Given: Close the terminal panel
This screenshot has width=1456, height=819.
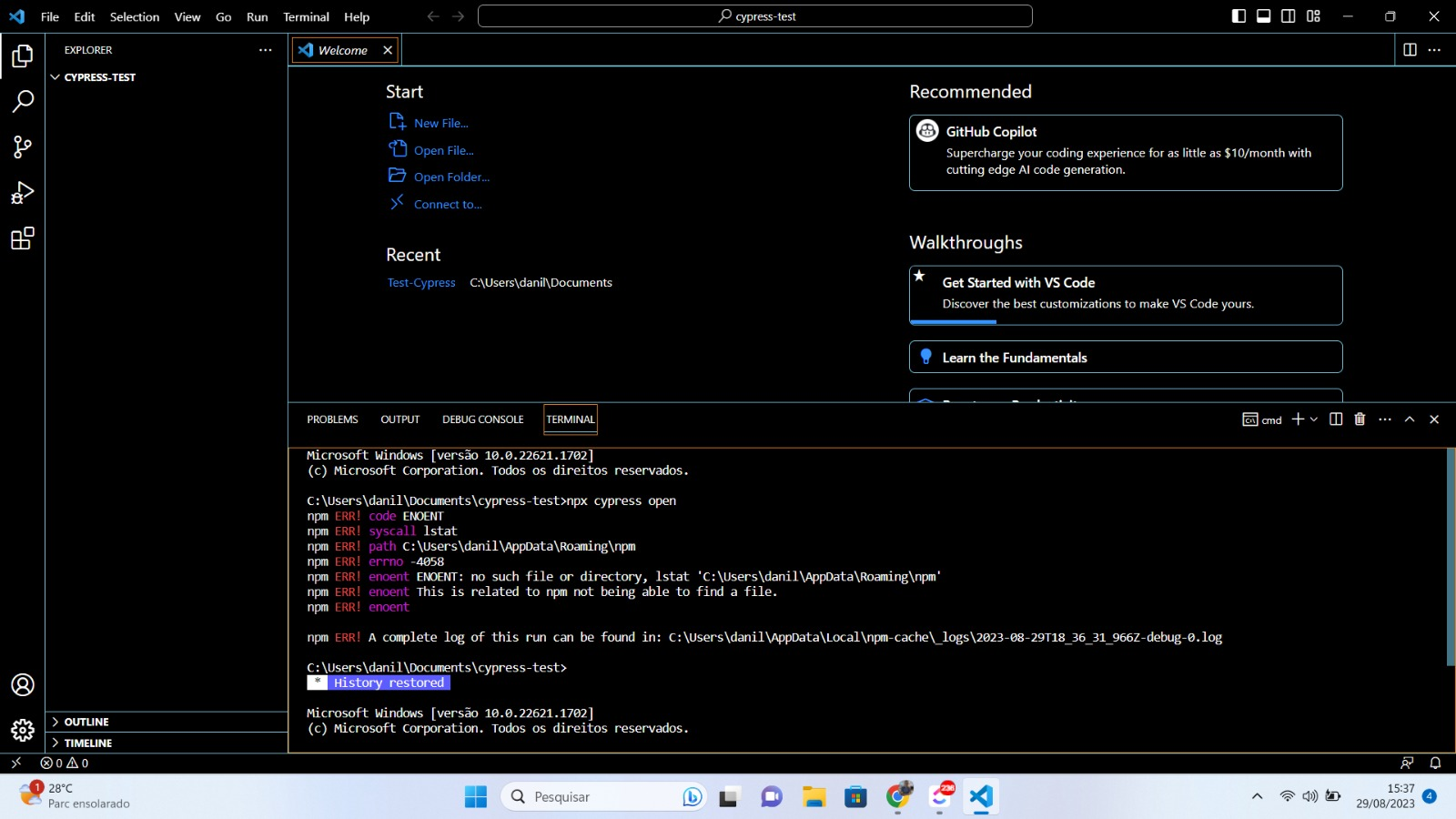Looking at the screenshot, I should point(1434,419).
